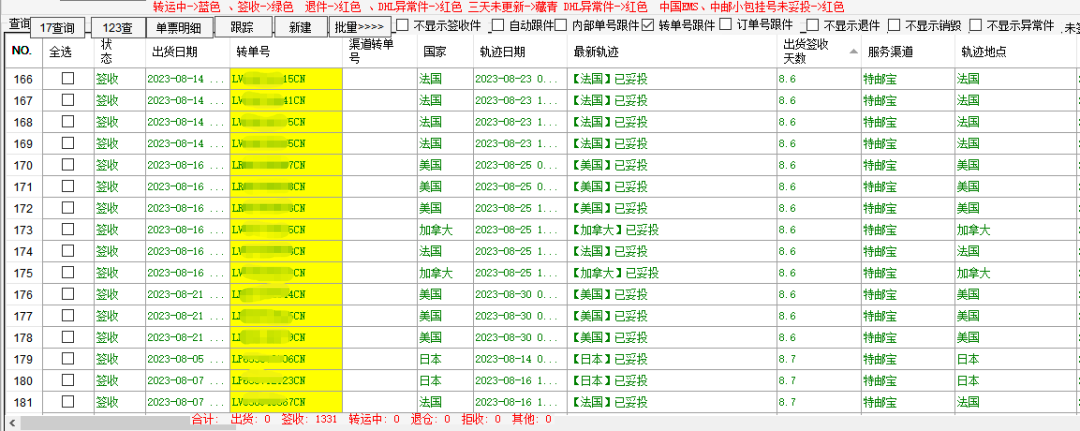The image size is (1080, 431).
Task: Uncheck the 转单号跟件 checkbox
Action: tap(647, 25)
